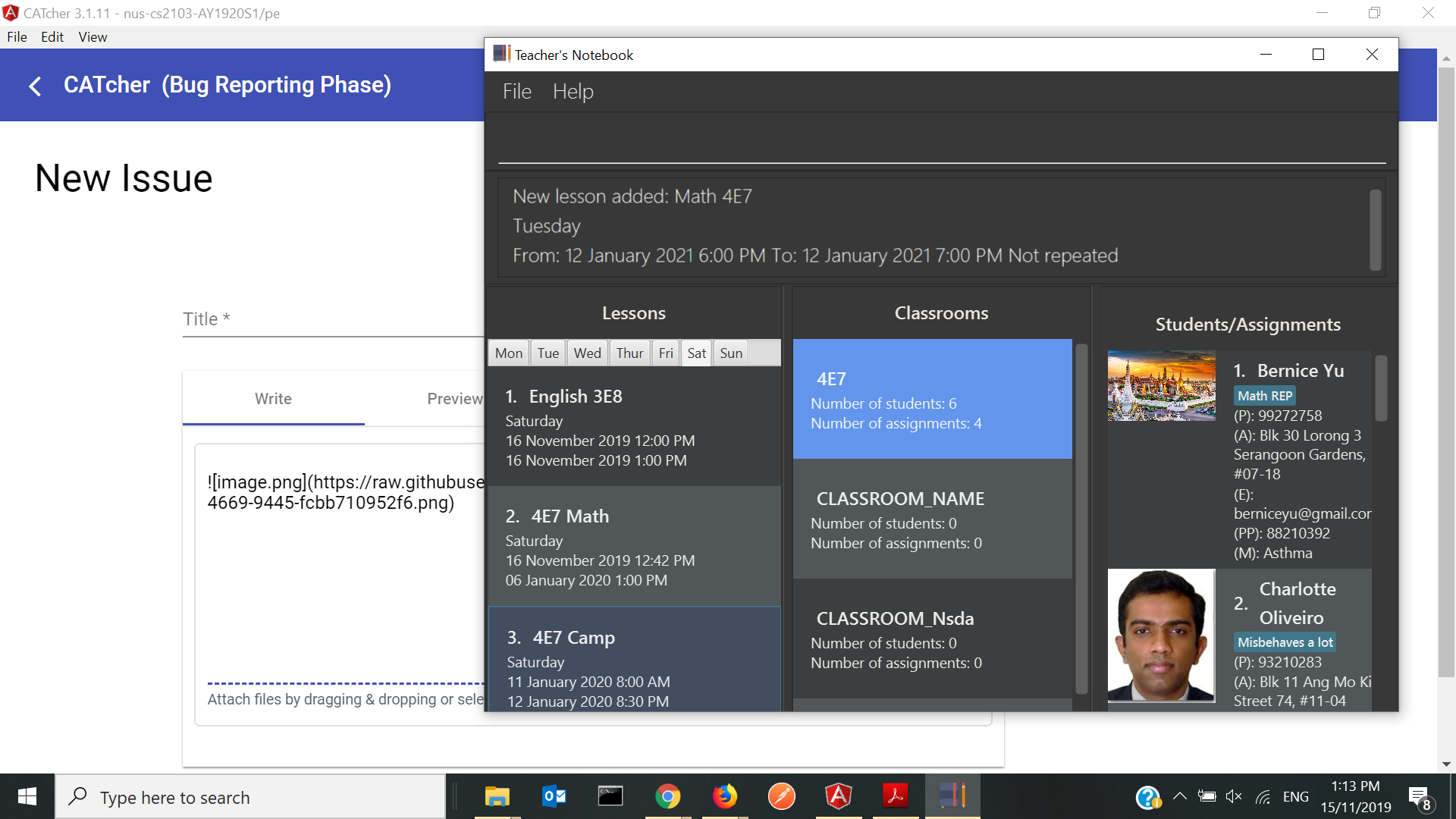Open Outlook from the taskbar

click(554, 796)
